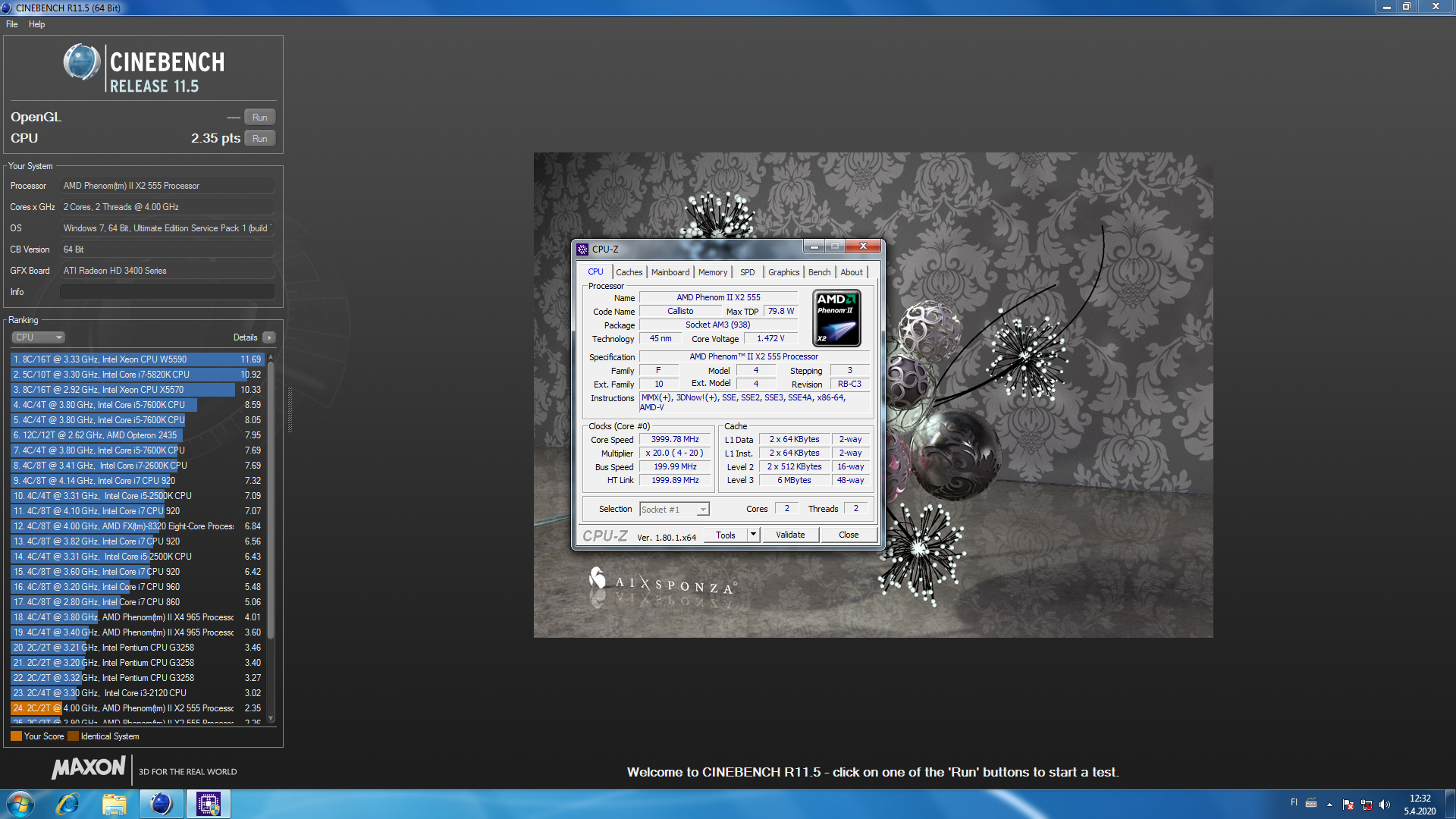This screenshot has width=1456, height=819.
Task: Click the ranking list scrollbar
Action: (x=271, y=500)
